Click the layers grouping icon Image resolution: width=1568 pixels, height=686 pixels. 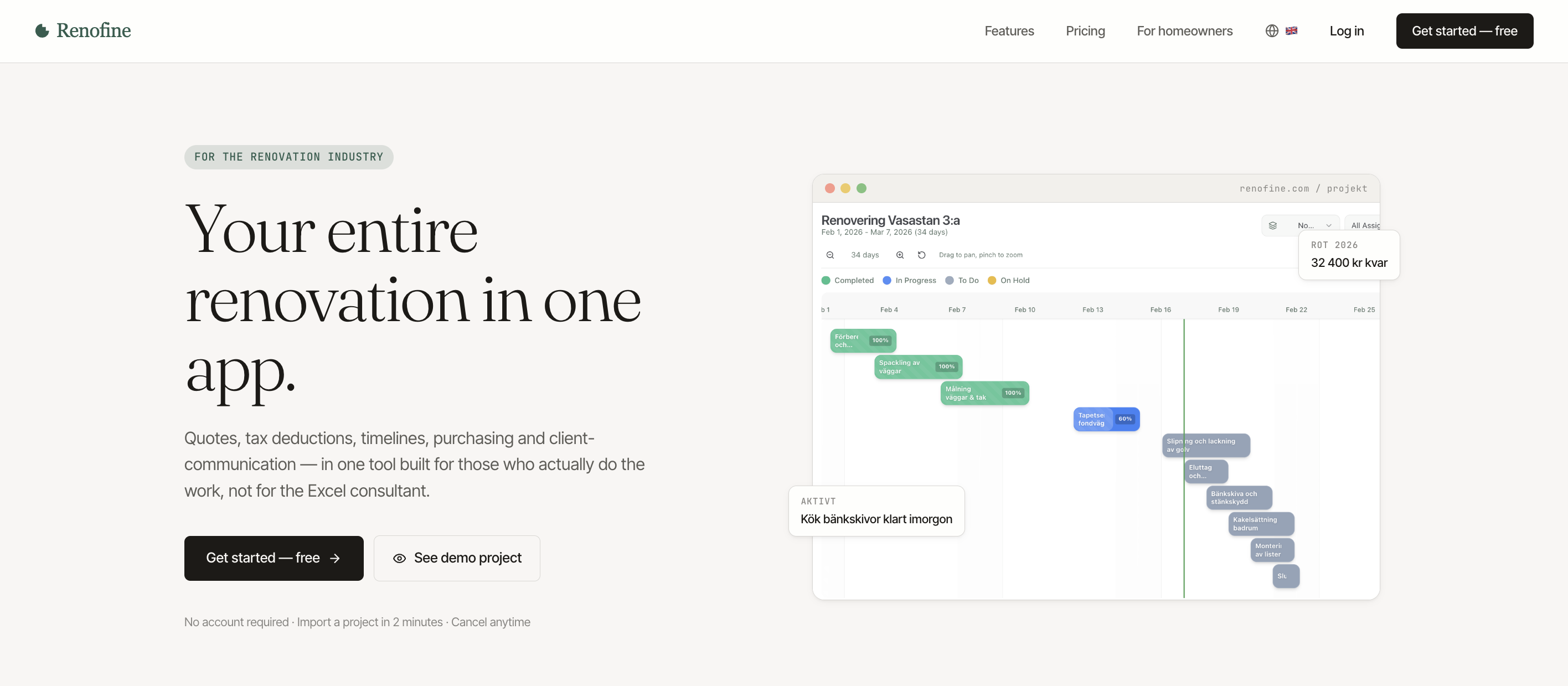click(1272, 225)
